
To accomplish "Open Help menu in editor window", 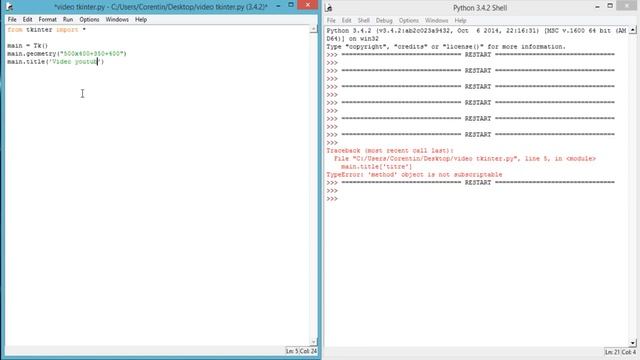I will point(141,20).
